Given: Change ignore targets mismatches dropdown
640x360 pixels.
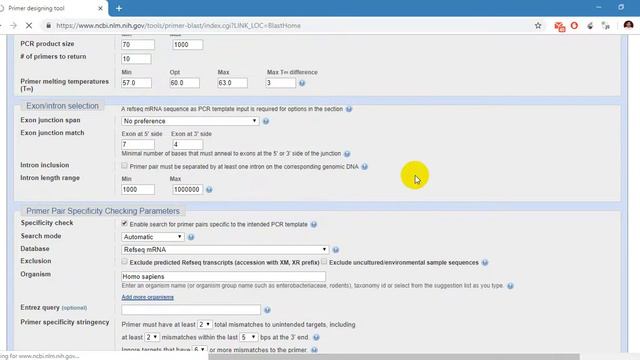Looking at the screenshot, I should tap(200, 350).
